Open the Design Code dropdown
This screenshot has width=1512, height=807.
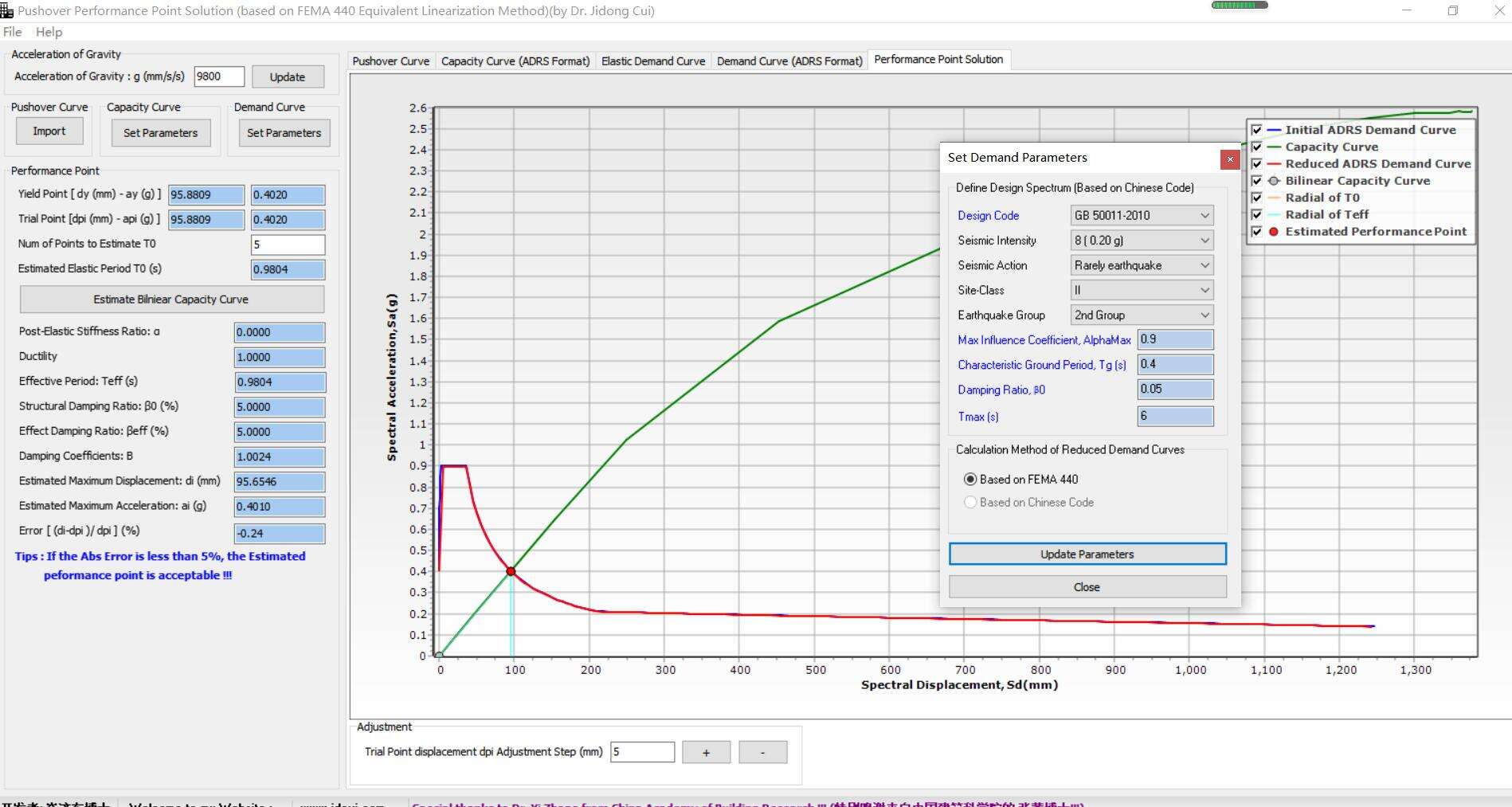pos(1142,215)
